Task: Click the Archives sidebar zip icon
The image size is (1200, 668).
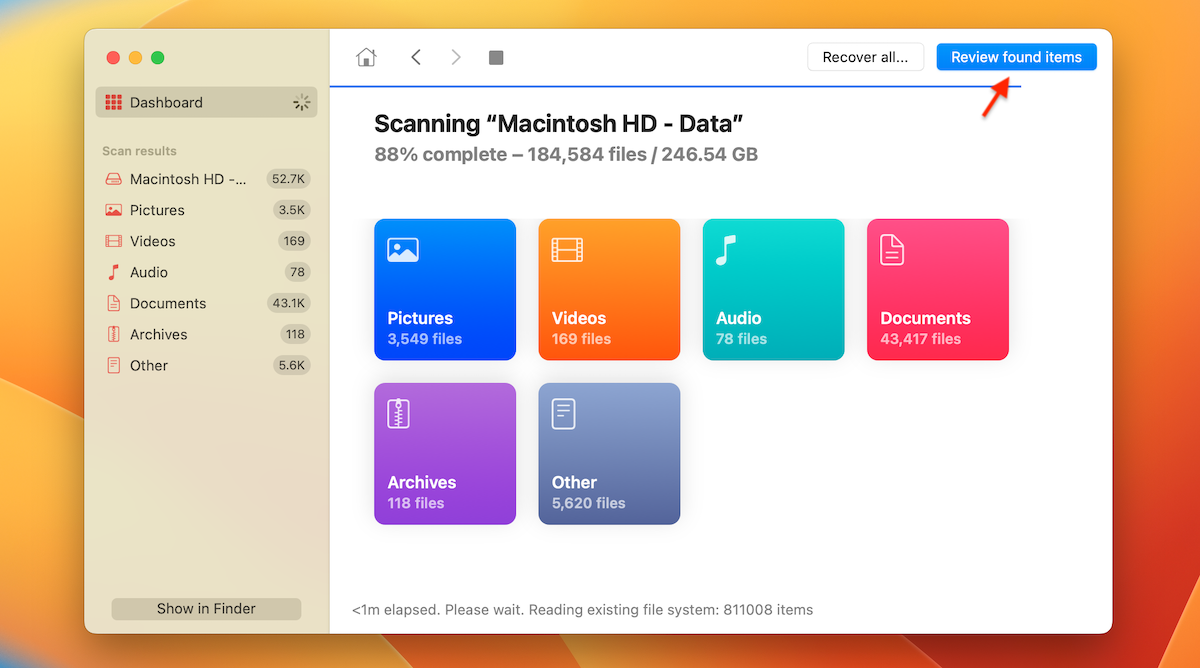Action: [113, 334]
